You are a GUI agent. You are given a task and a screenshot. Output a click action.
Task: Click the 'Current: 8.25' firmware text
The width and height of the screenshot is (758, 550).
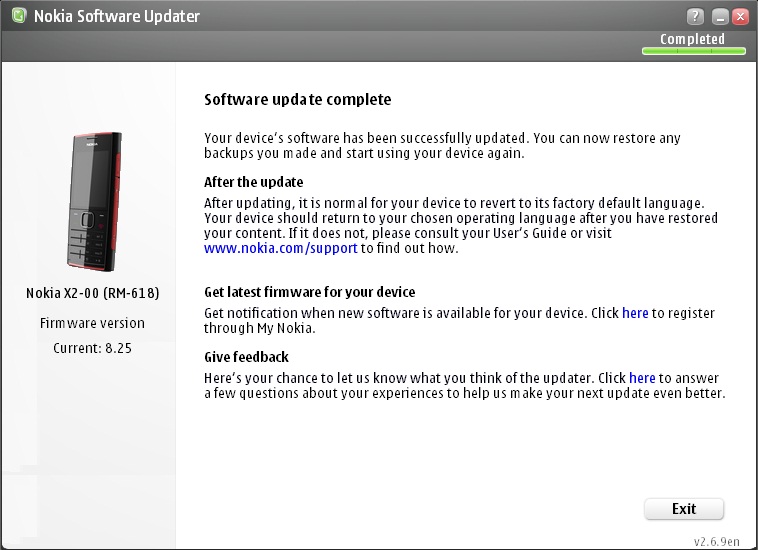(92, 348)
